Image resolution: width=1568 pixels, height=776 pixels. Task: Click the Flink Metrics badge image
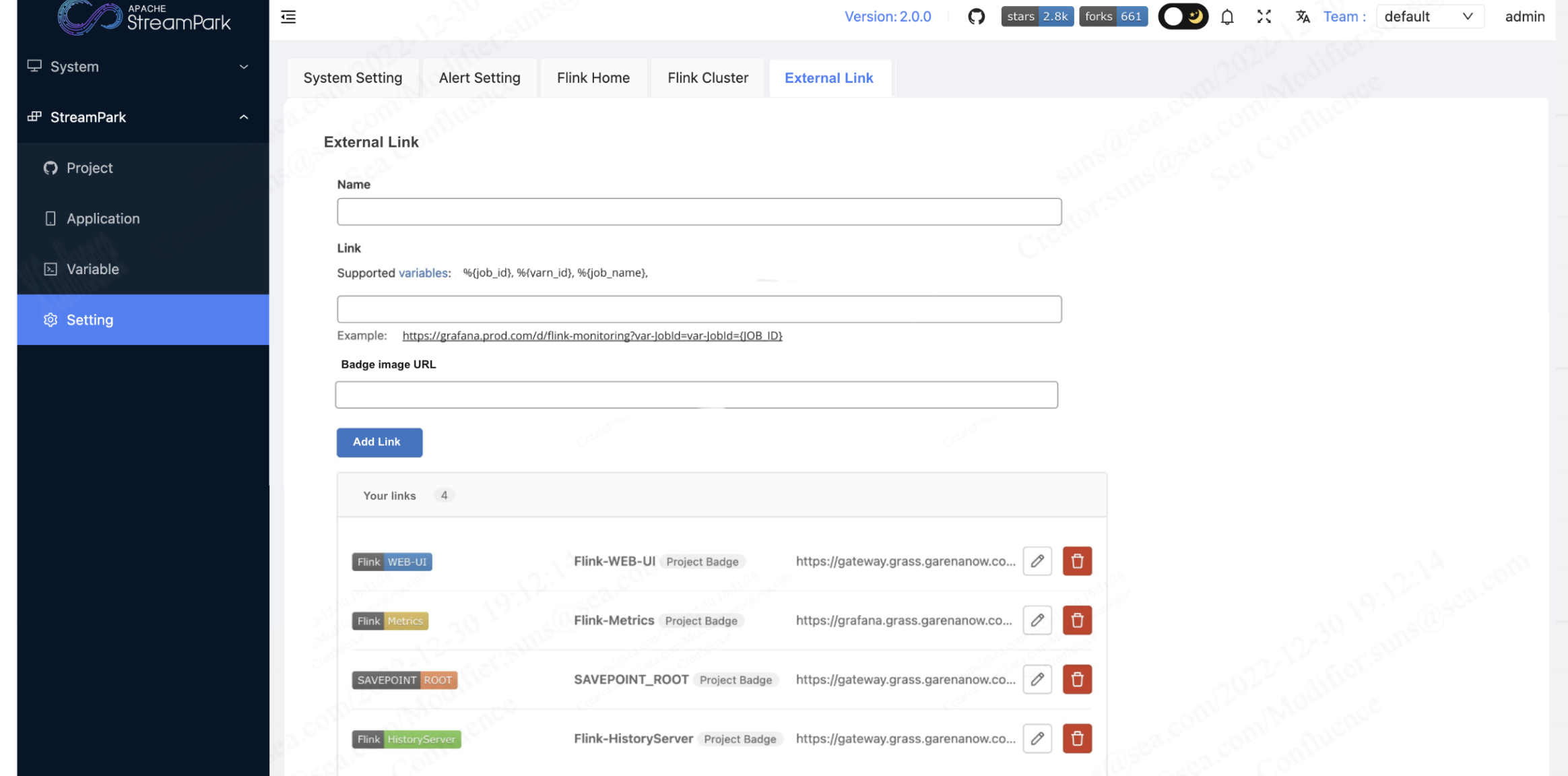tap(390, 621)
